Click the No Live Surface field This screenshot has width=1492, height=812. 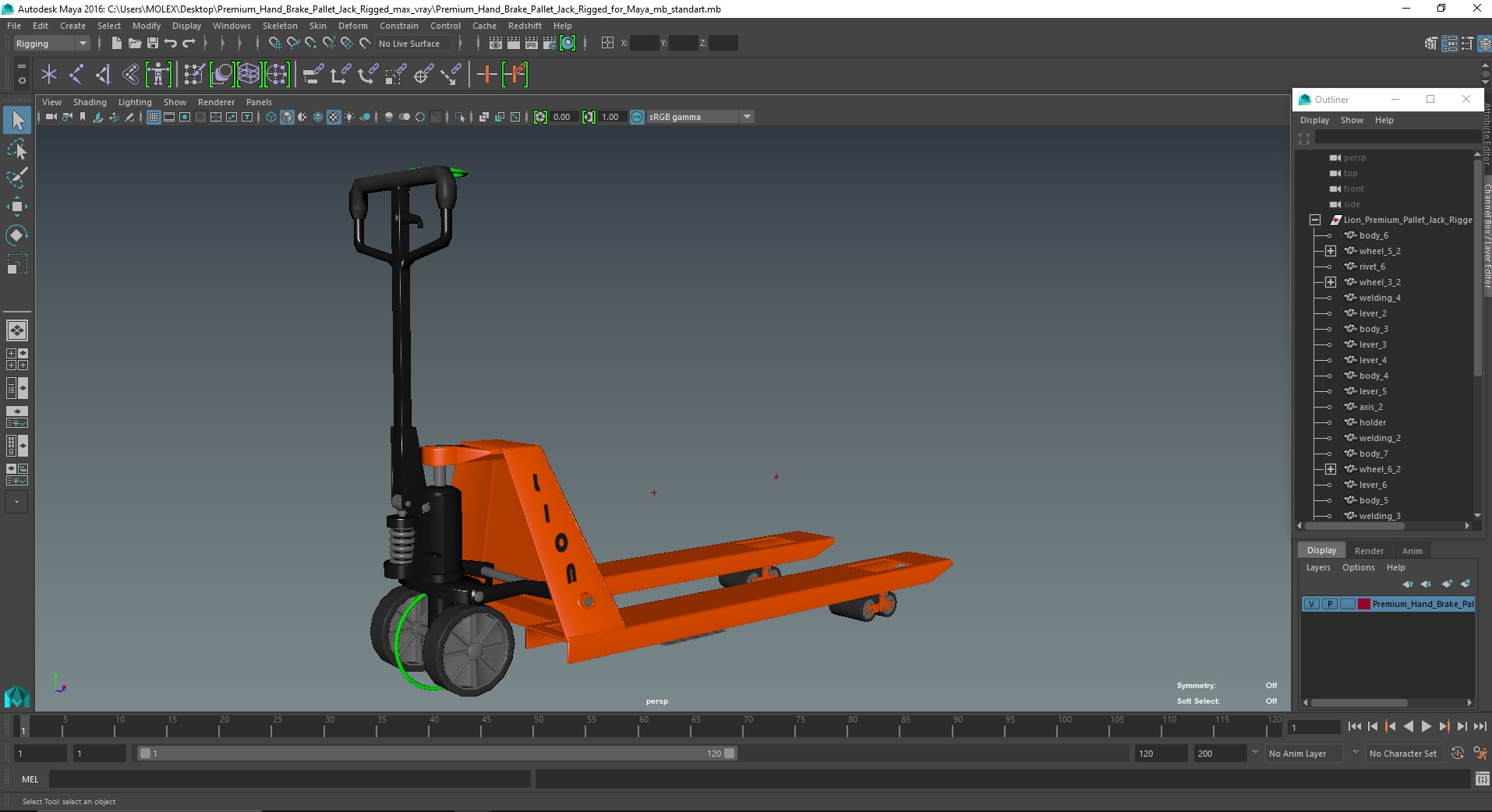[x=413, y=44]
